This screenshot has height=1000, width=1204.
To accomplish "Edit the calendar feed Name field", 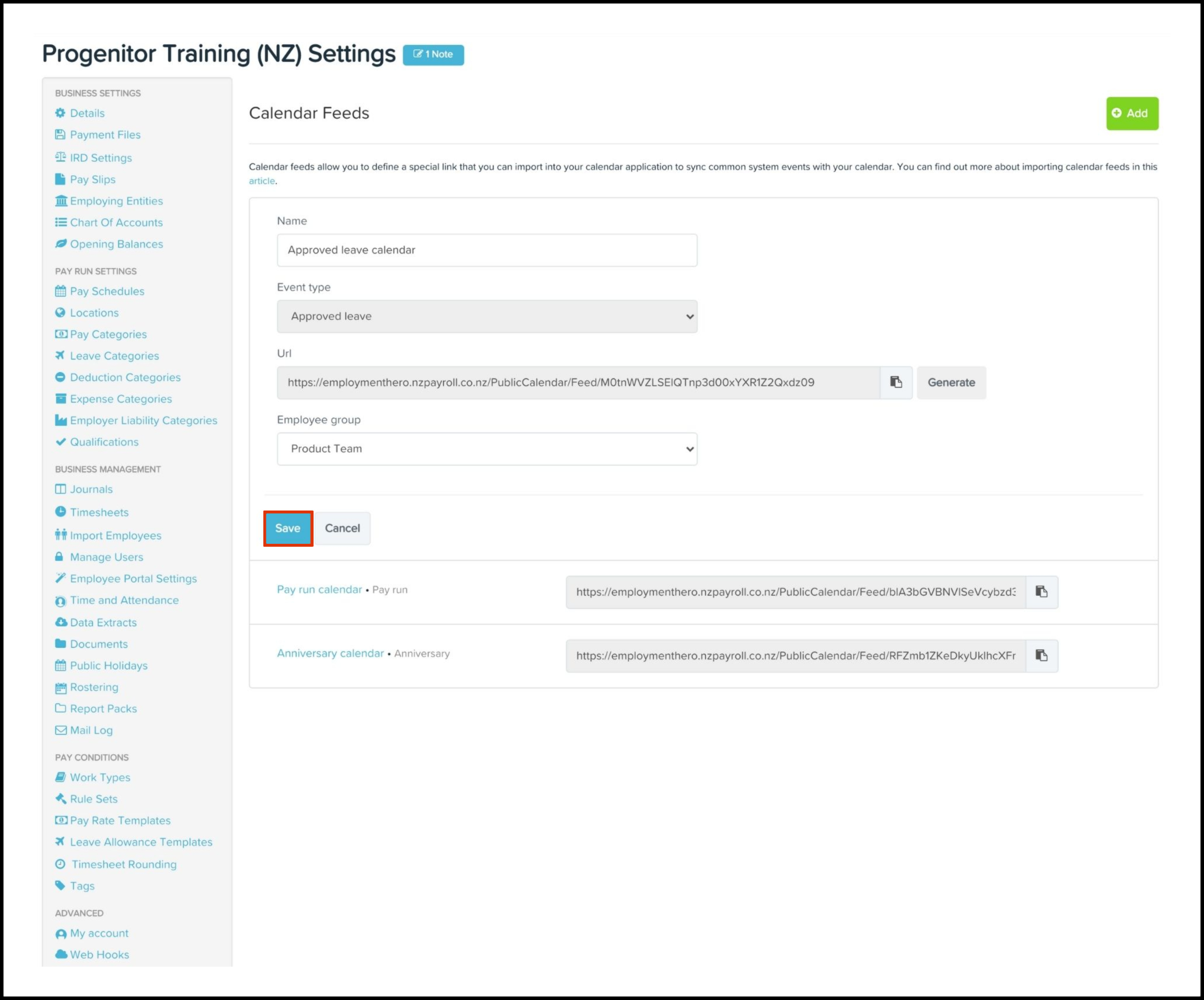I will tap(486, 250).
